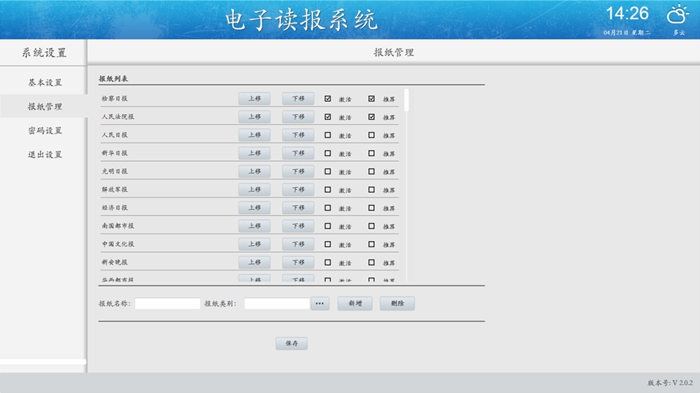
Task: Open category picker with the ... button
Action: click(x=320, y=304)
